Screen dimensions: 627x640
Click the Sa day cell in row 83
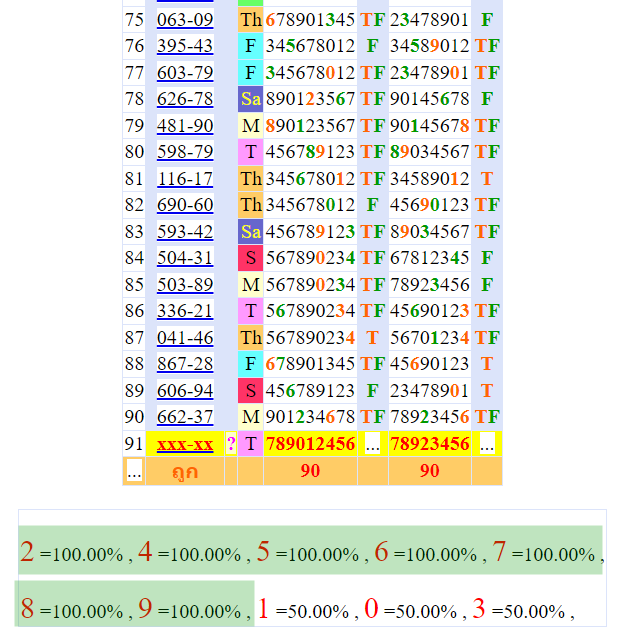[x=251, y=232]
